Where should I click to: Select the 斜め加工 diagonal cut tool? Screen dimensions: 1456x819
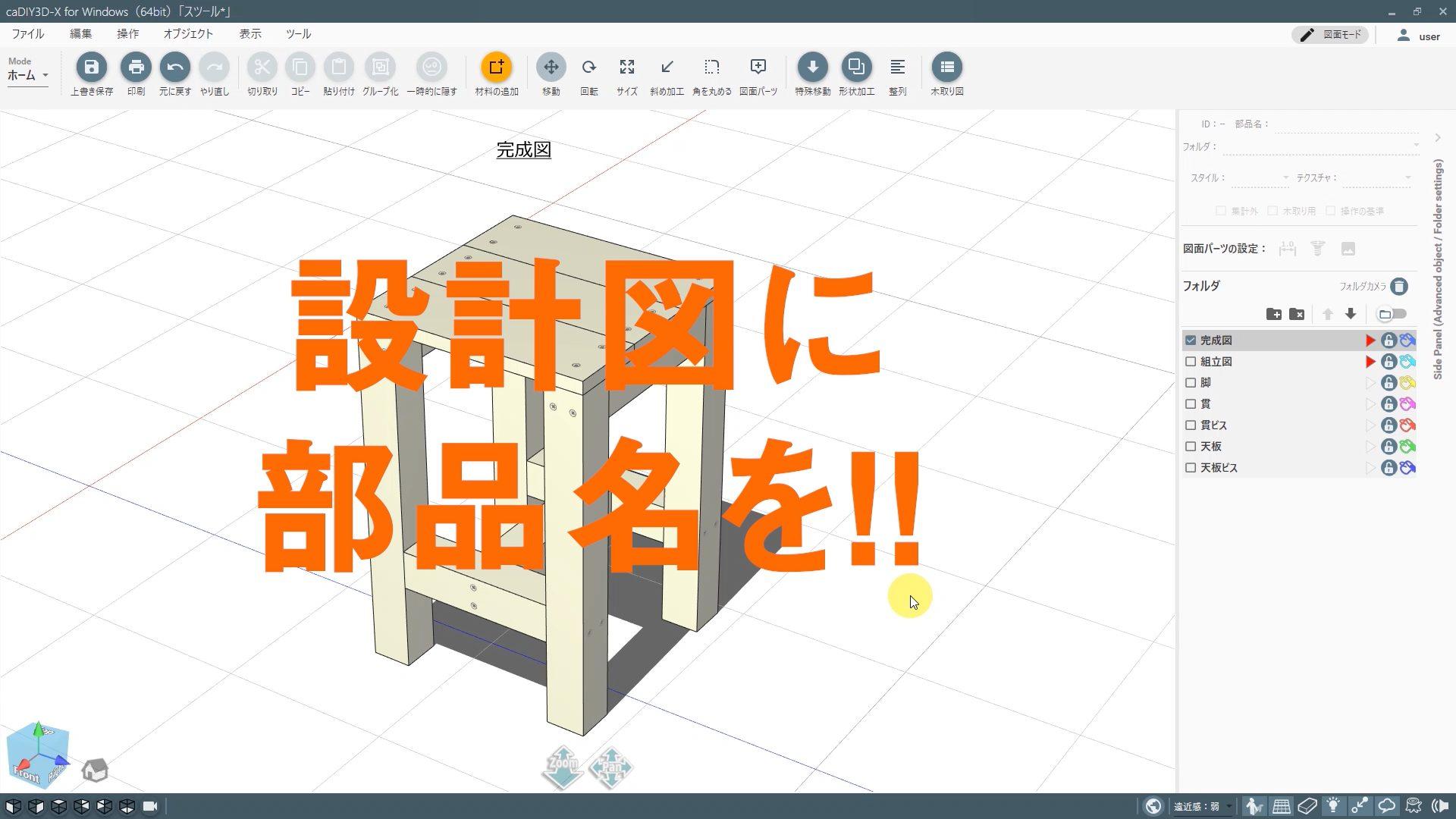coord(667,67)
